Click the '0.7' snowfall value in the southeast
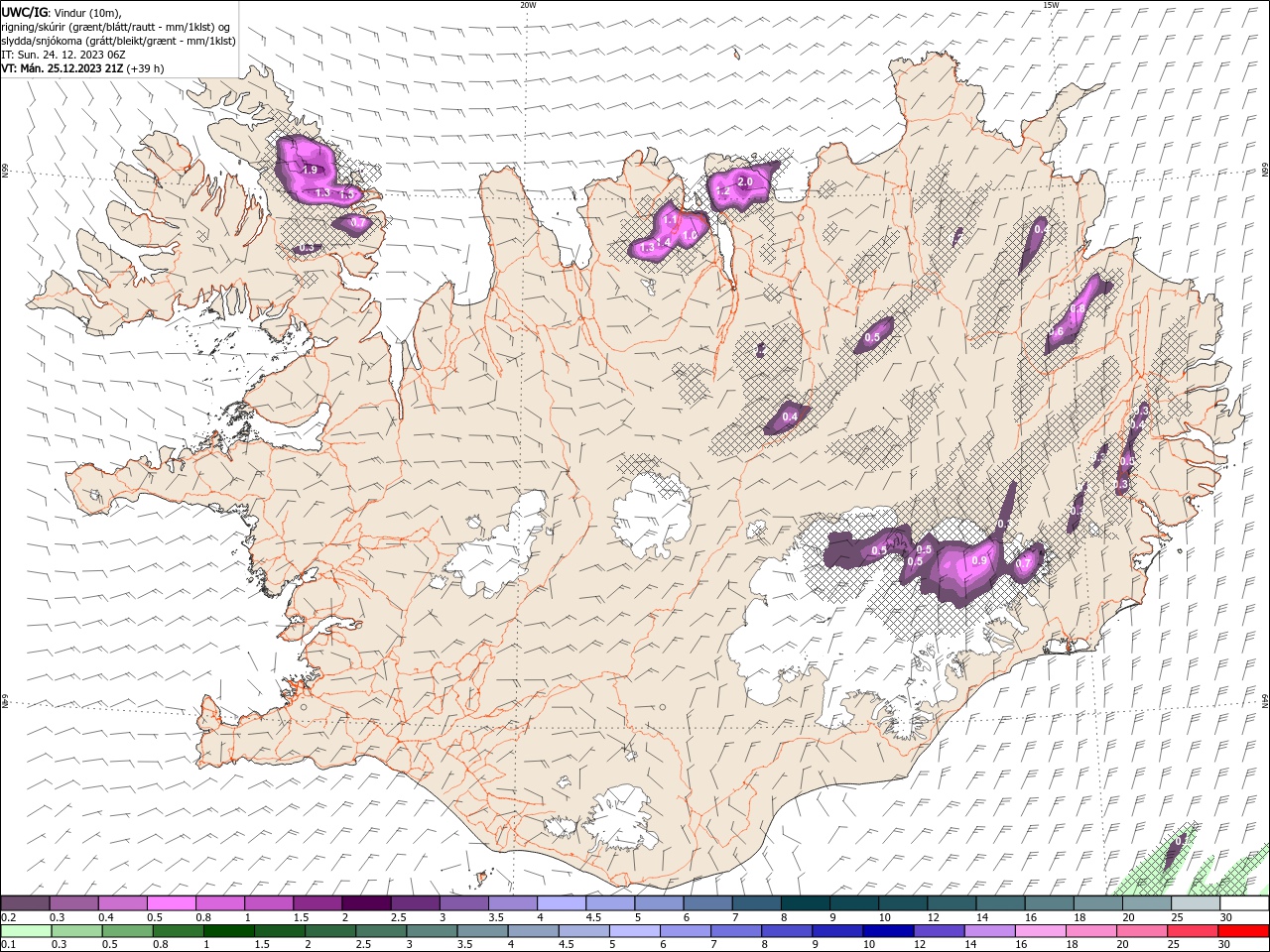 (x=1024, y=564)
